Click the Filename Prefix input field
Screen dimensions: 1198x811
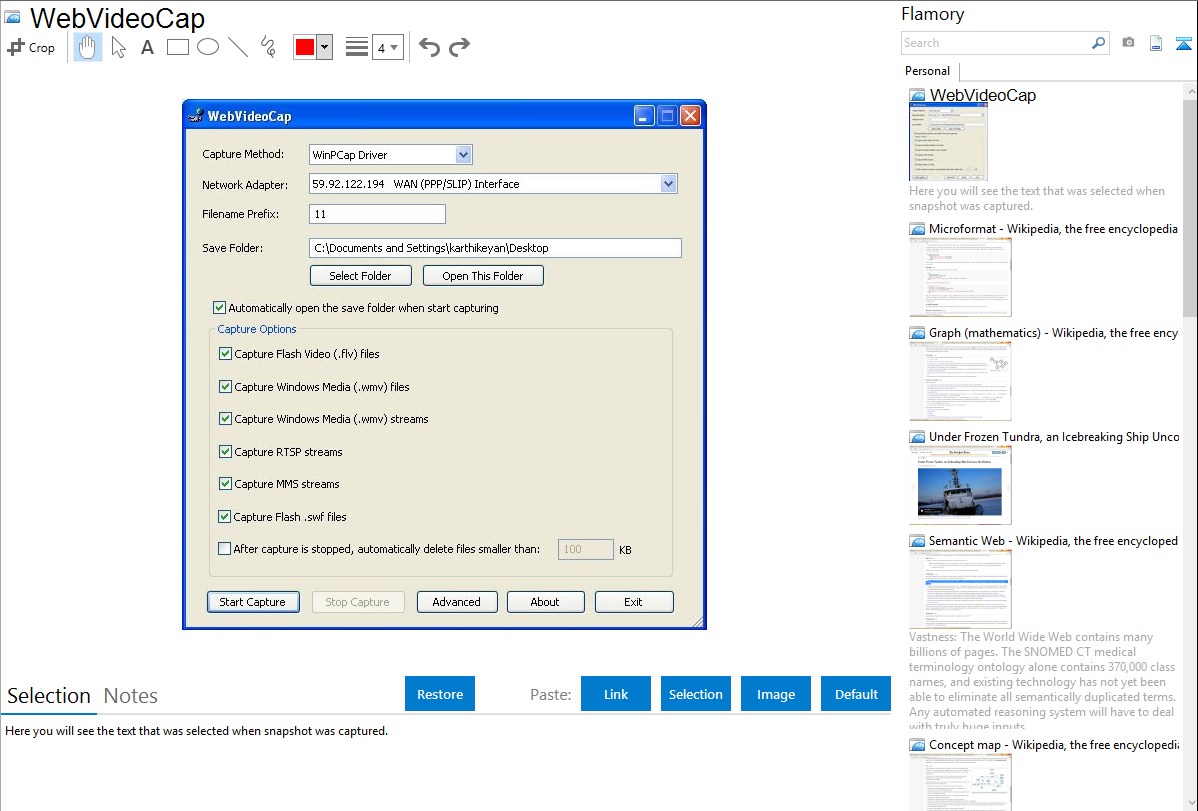(x=377, y=214)
